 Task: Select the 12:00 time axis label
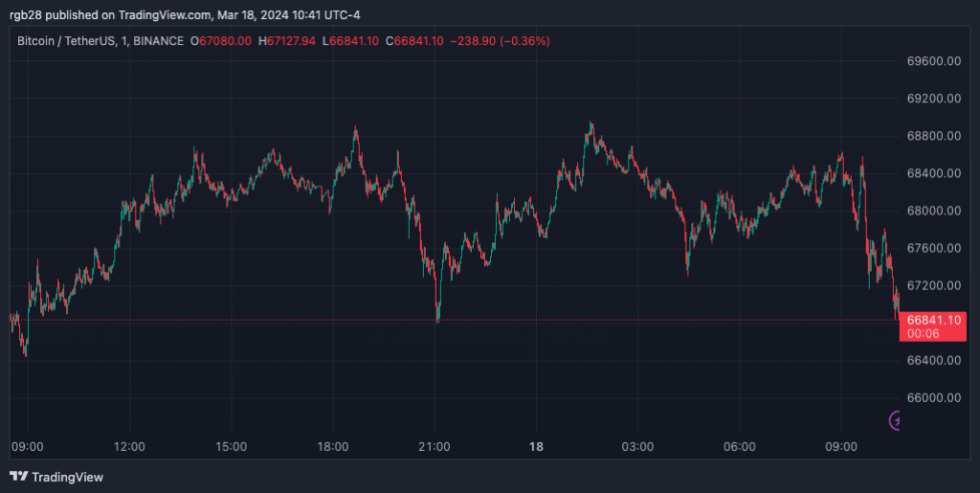[x=129, y=446]
